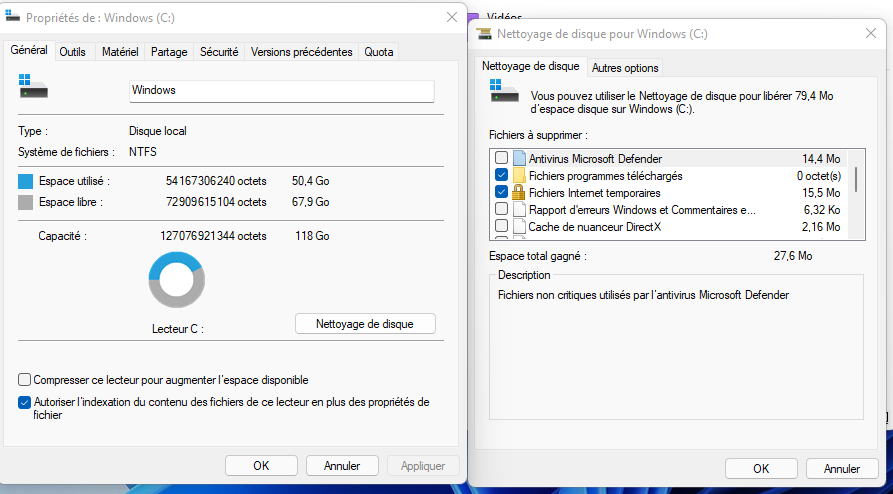Screen dimensions: 893x494
Task: Click the Windows drive icon beside name field
Action: (33, 86)
